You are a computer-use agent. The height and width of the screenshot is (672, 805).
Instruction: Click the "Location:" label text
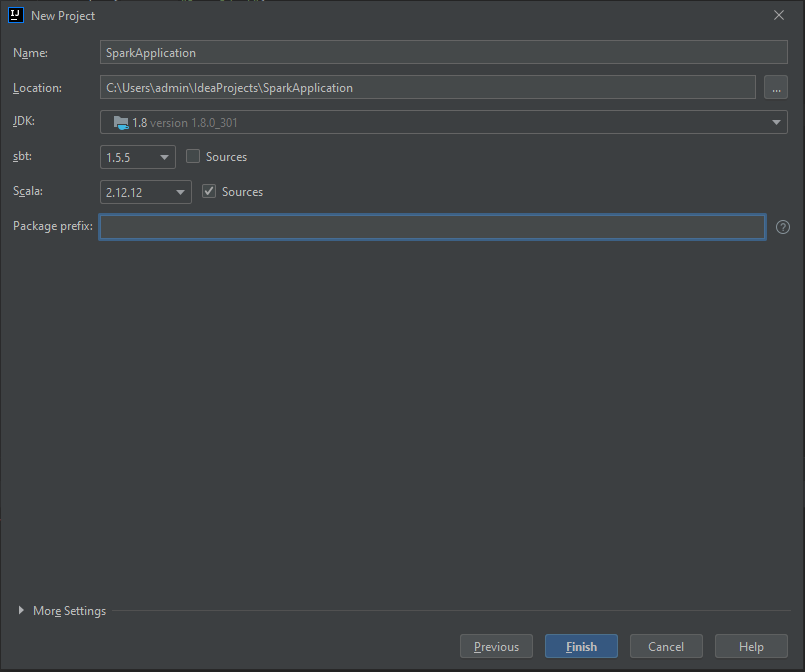[37, 88]
